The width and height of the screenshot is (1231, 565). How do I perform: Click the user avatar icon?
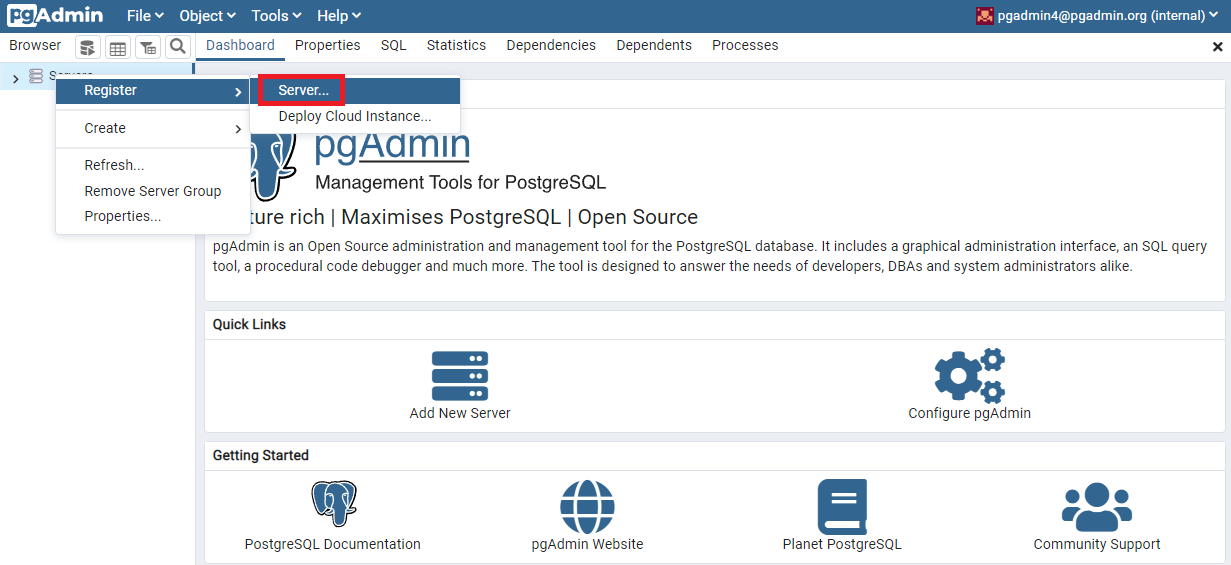click(x=985, y=16)
